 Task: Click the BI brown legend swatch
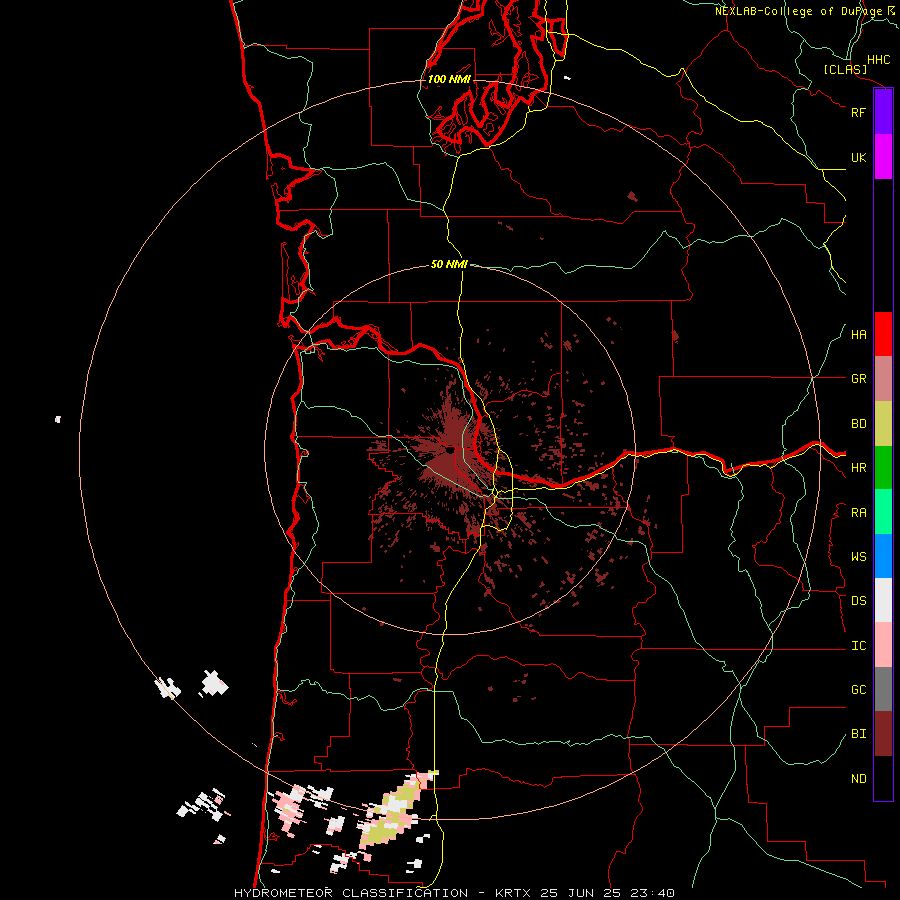click(883, 734)
